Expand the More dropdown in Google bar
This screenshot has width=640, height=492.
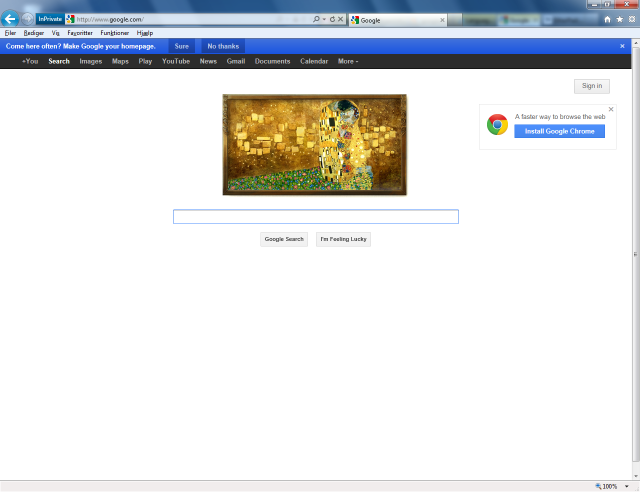(x=348, y=61)
